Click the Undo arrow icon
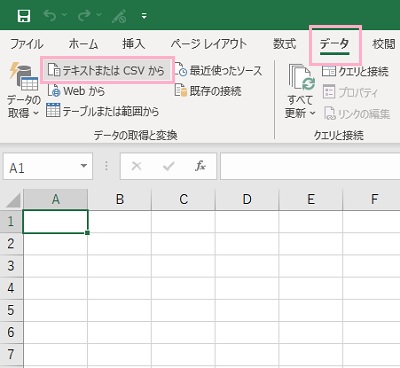400x368 pixels. coord(50,15)
